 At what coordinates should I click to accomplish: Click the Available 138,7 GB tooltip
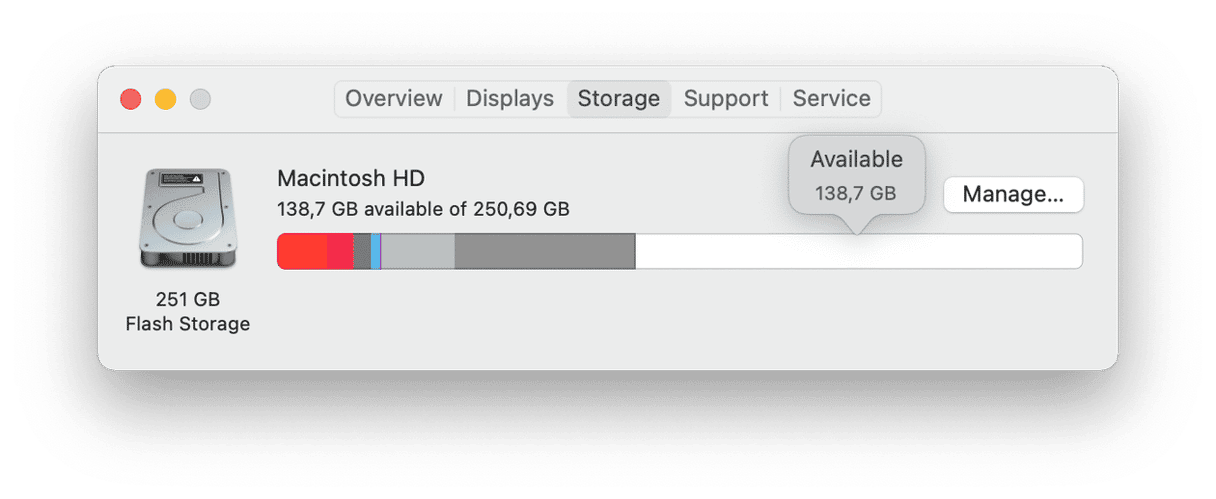coord(857,175)
